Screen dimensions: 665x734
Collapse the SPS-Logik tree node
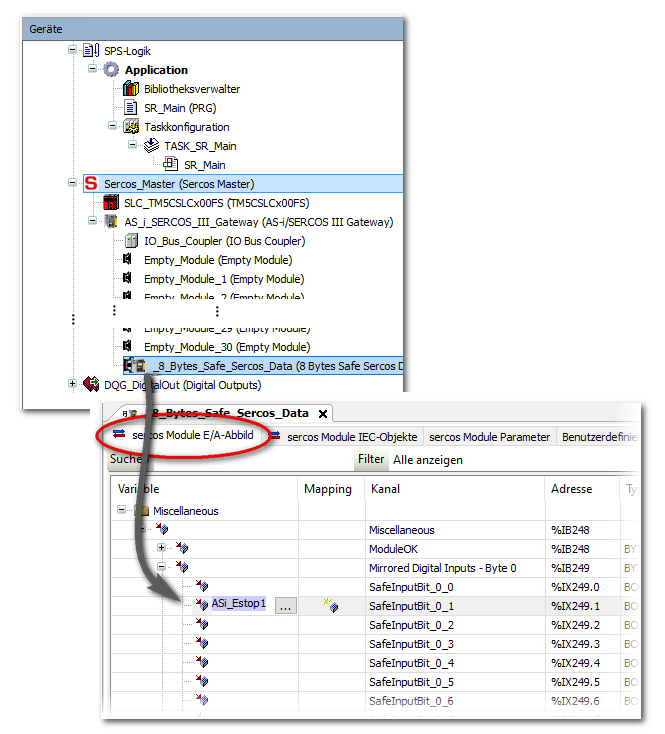(72, 51)
